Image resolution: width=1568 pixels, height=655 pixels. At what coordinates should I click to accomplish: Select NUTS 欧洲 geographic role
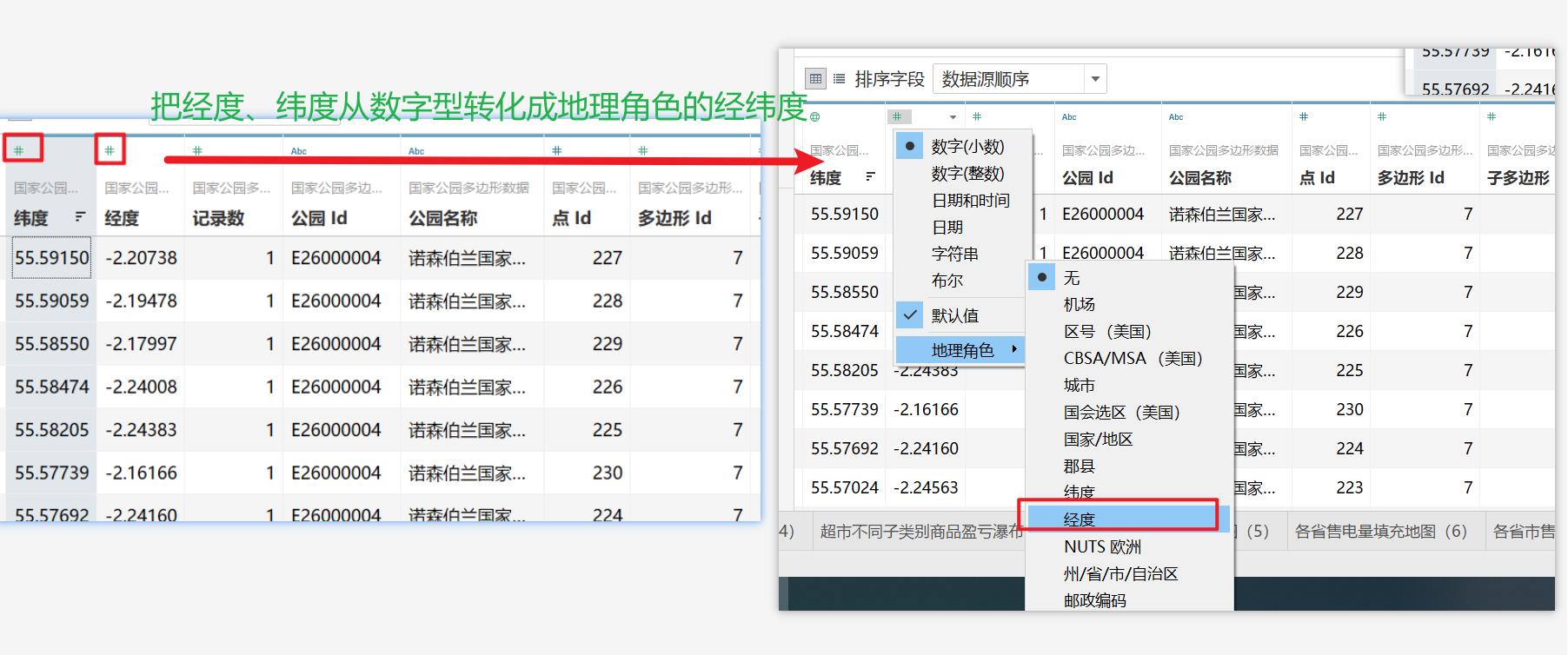pos(1130,546)
